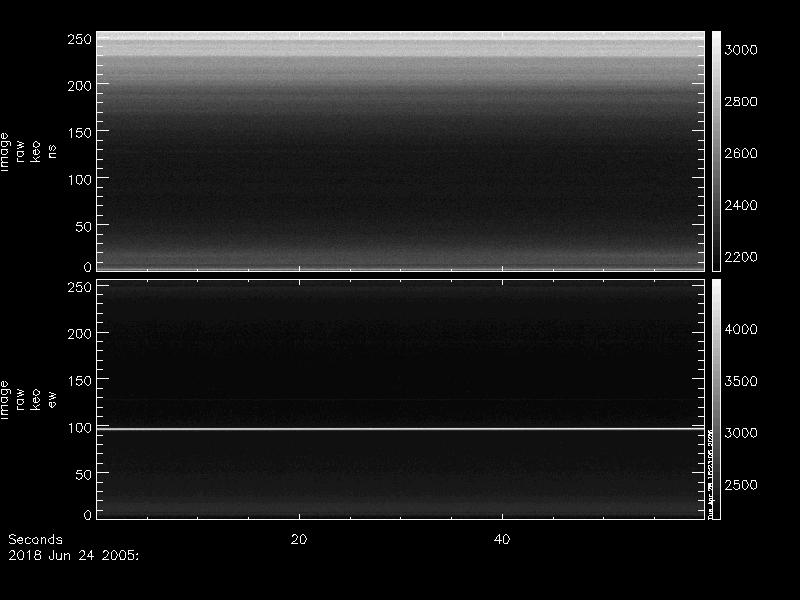Screen dimensions: 800x600
Task: Click '3000' label on the ns colorbar
Action: coord(741,49)
